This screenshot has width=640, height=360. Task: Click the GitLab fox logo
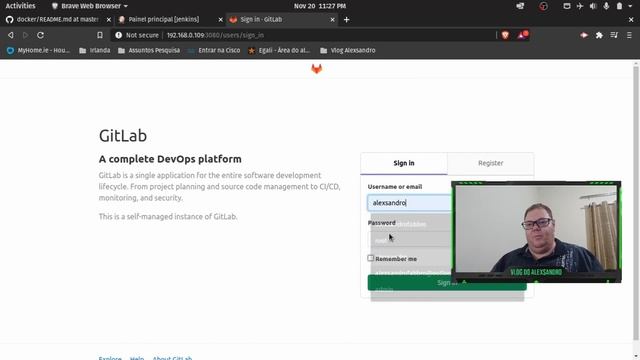pyautogui.click(x=317, y=69)
